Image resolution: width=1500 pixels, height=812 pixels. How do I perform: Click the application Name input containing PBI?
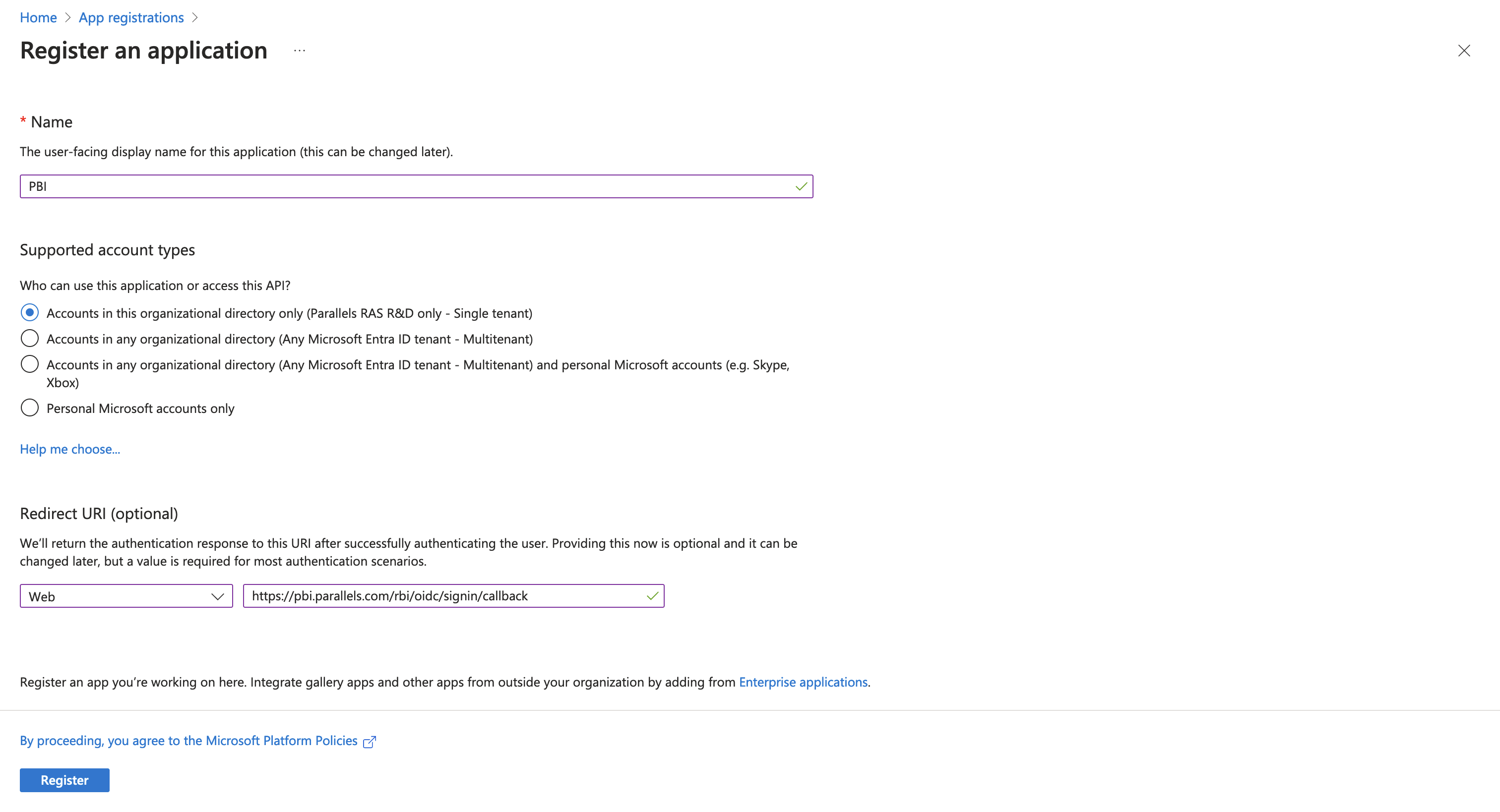(x=416, y=186)
